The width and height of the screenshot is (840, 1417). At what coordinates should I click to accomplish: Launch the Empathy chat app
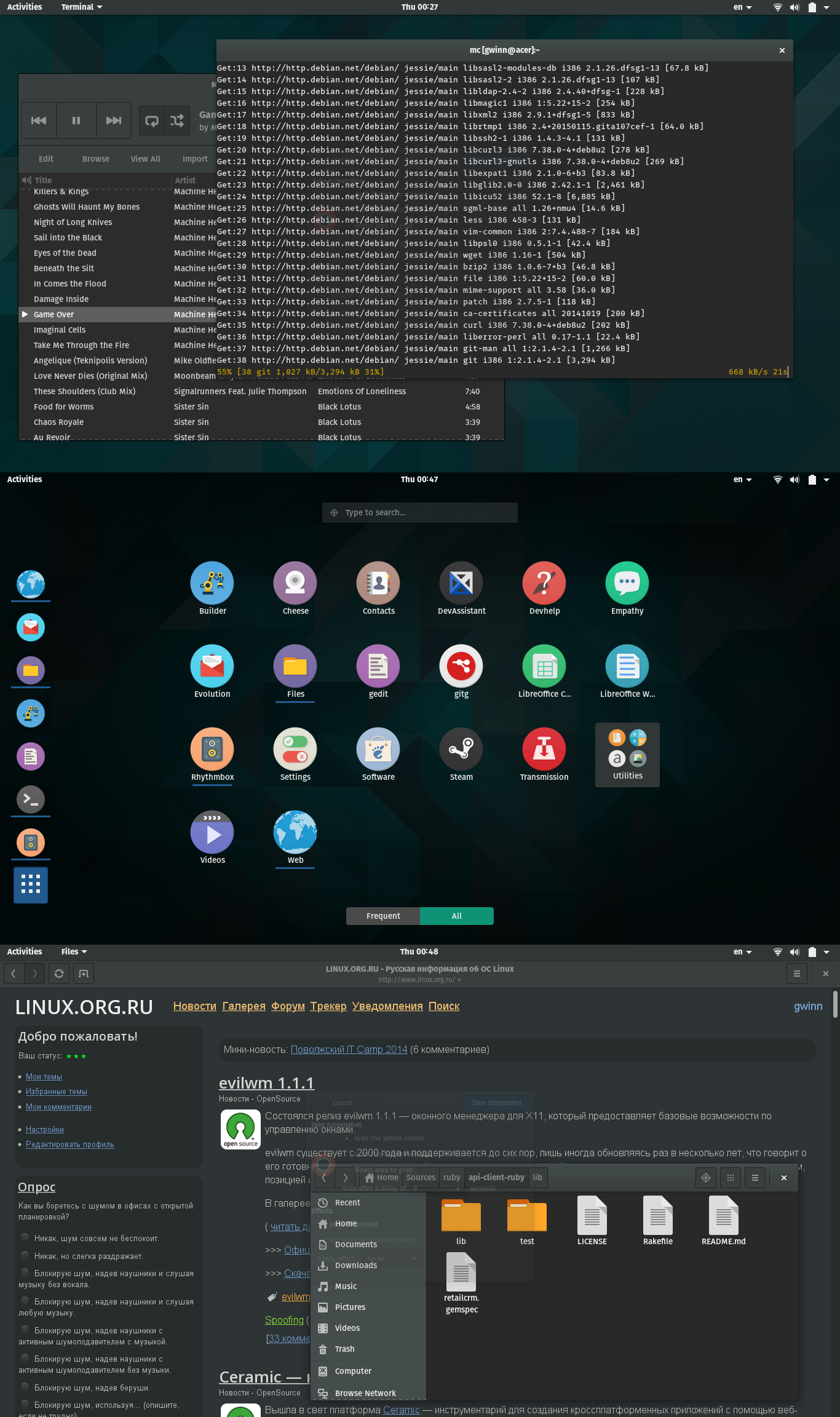click(627, 589)
